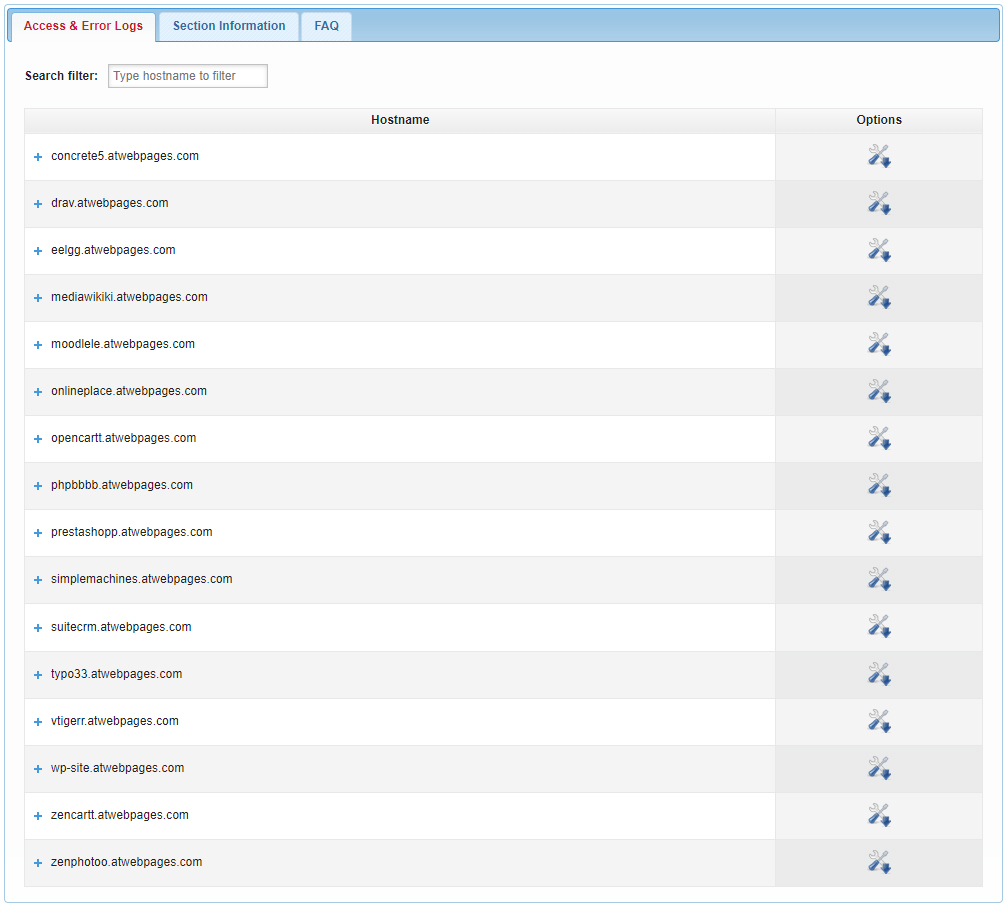Click the wrench icon for opencartt.atwebpages.com
1005x909 pixels.
pyautogui.click(x=879, y=438)
